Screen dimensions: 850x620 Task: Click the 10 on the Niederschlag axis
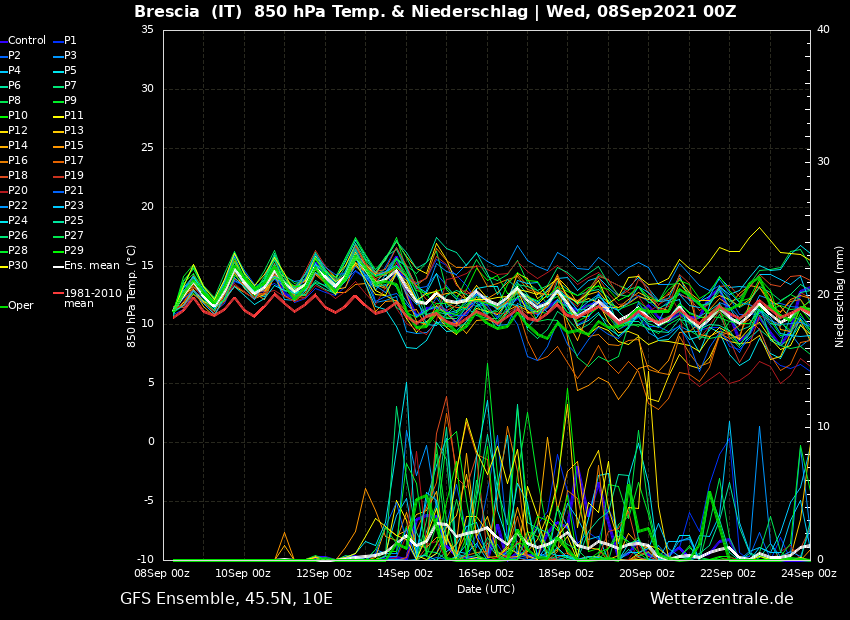[823, 427]
